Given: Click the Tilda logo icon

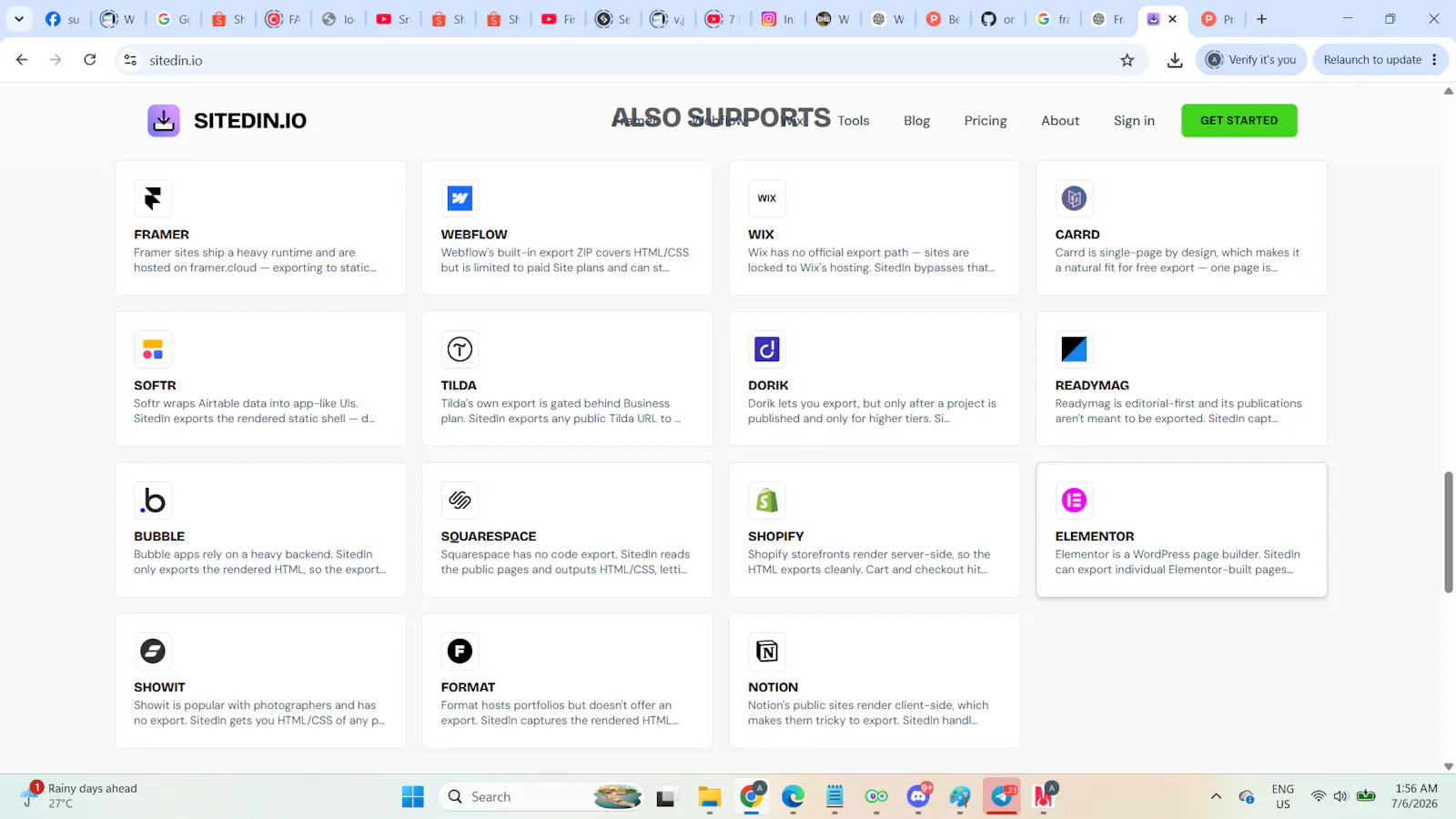Looking at the screenshot, I should [x=460, y=349].
